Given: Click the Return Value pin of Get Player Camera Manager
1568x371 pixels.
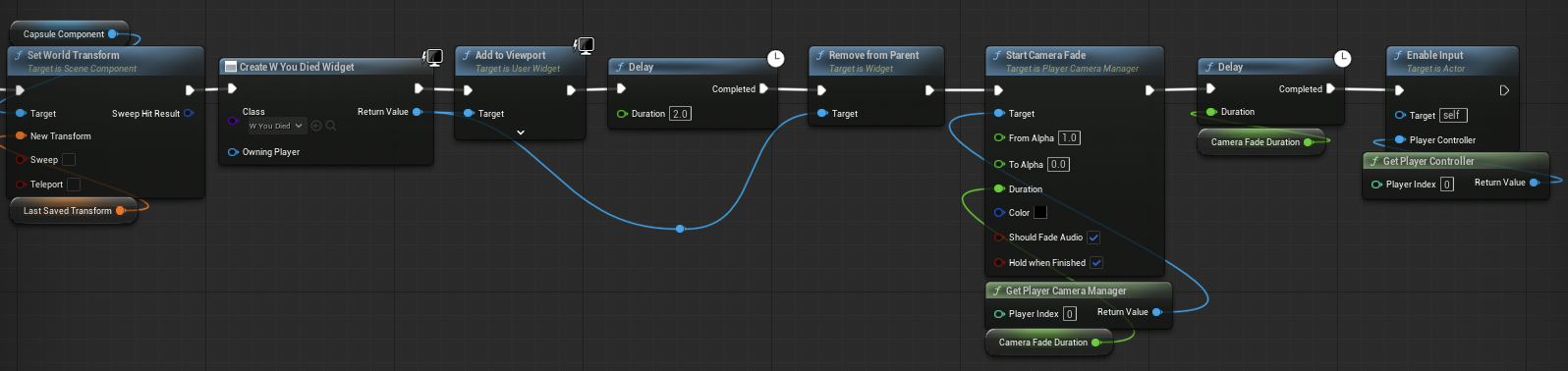Looking at the screenshot, I should pos(1156,312).
